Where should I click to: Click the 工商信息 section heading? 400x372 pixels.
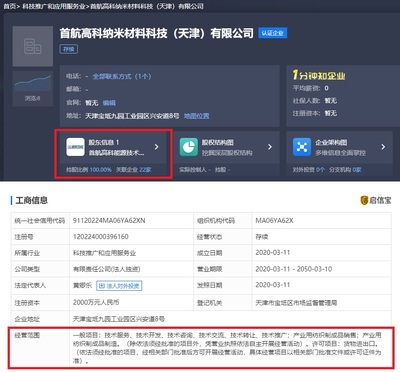32,200
